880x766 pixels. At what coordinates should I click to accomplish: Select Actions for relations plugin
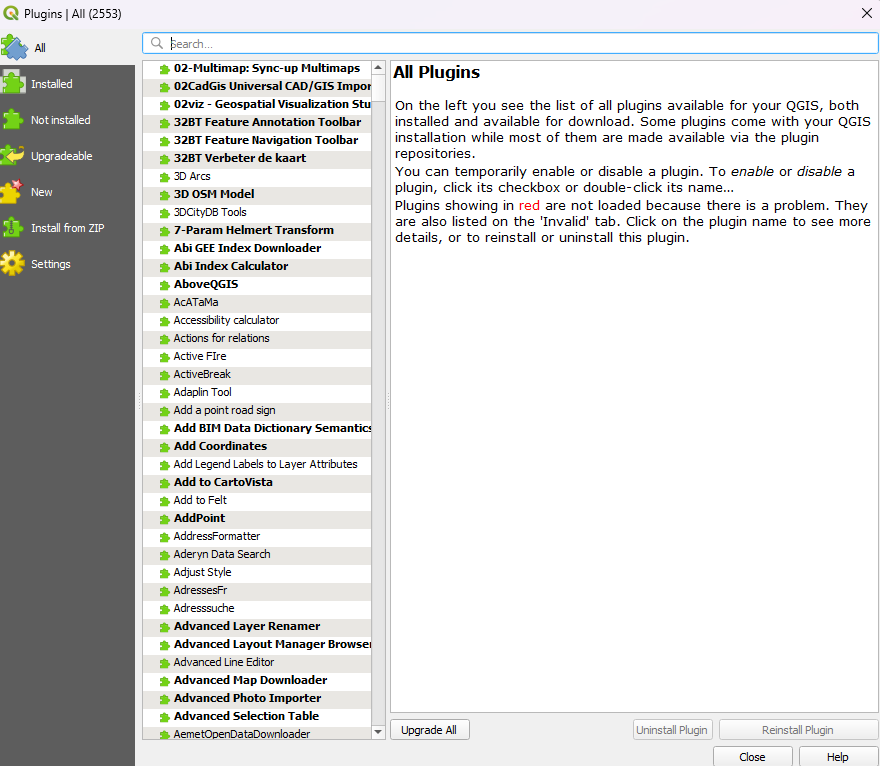coord(257,338)
